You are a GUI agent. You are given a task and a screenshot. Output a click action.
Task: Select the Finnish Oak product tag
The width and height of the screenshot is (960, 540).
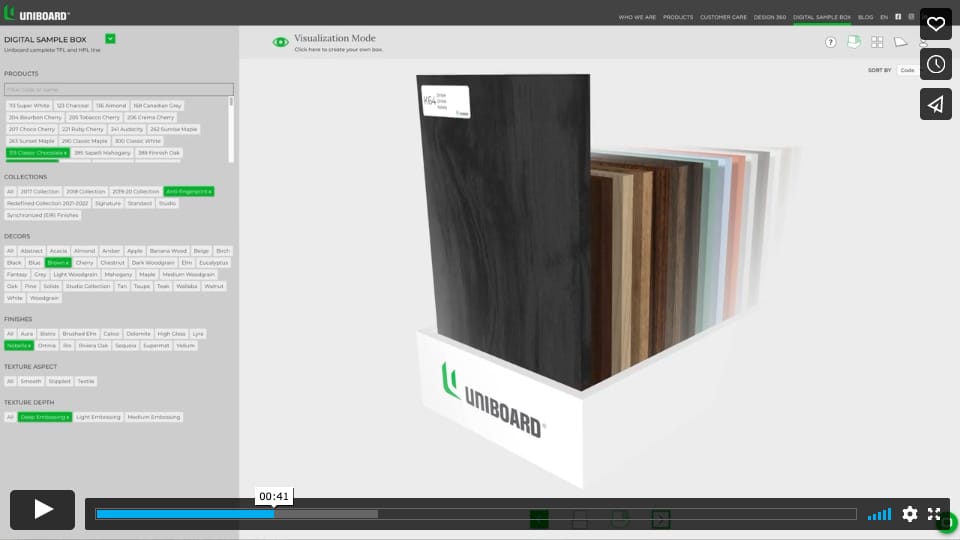(159, 153)
